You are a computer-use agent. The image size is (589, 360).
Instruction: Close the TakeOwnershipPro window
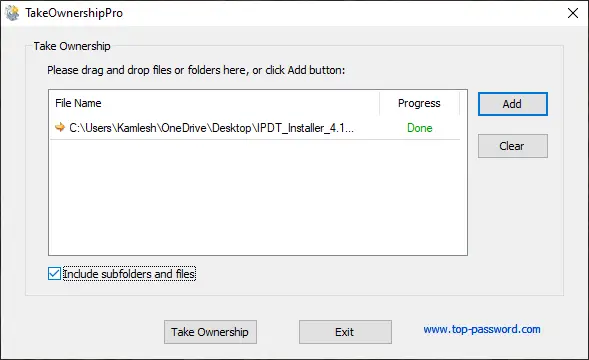tap(573, 13)
